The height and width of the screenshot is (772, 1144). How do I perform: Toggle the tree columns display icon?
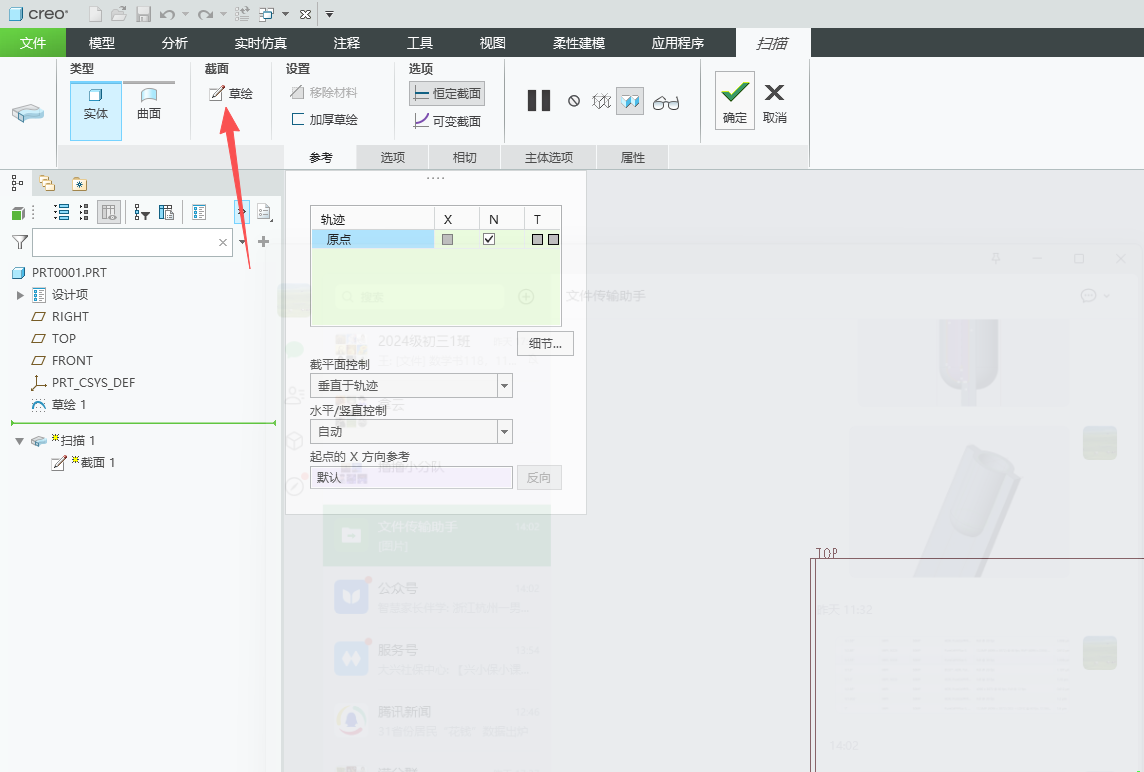[x=109, y=212]
